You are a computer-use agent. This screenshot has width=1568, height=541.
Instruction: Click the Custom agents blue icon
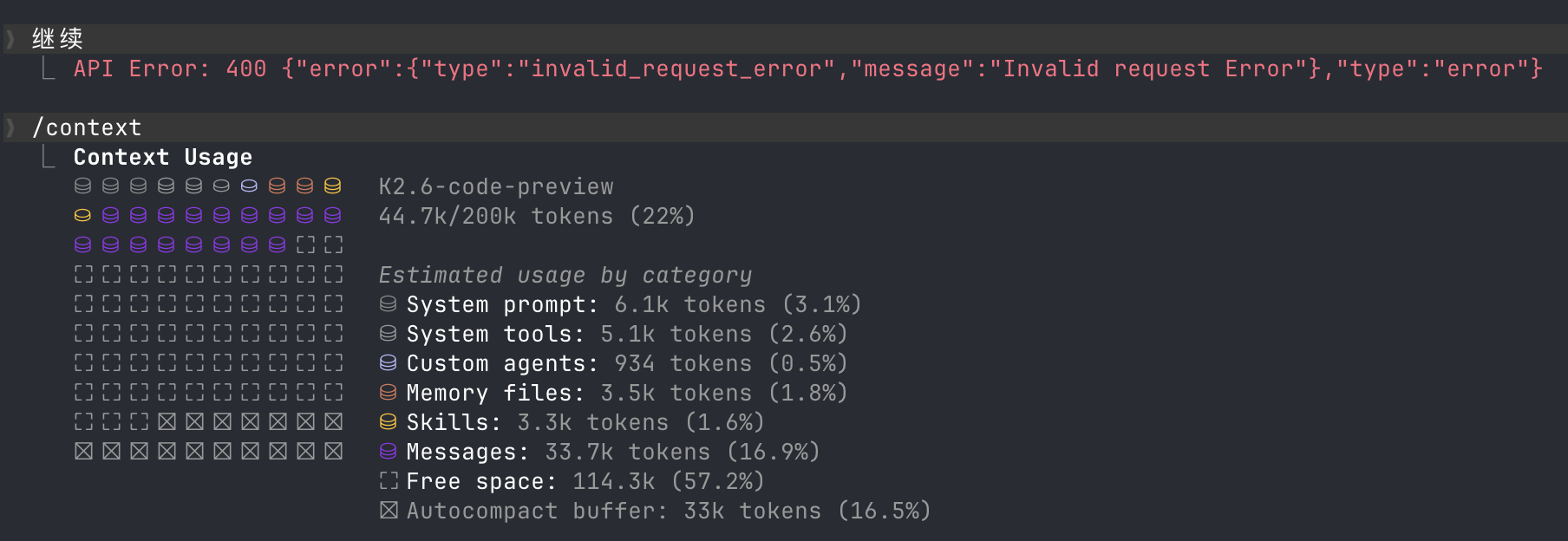(389, 363)
